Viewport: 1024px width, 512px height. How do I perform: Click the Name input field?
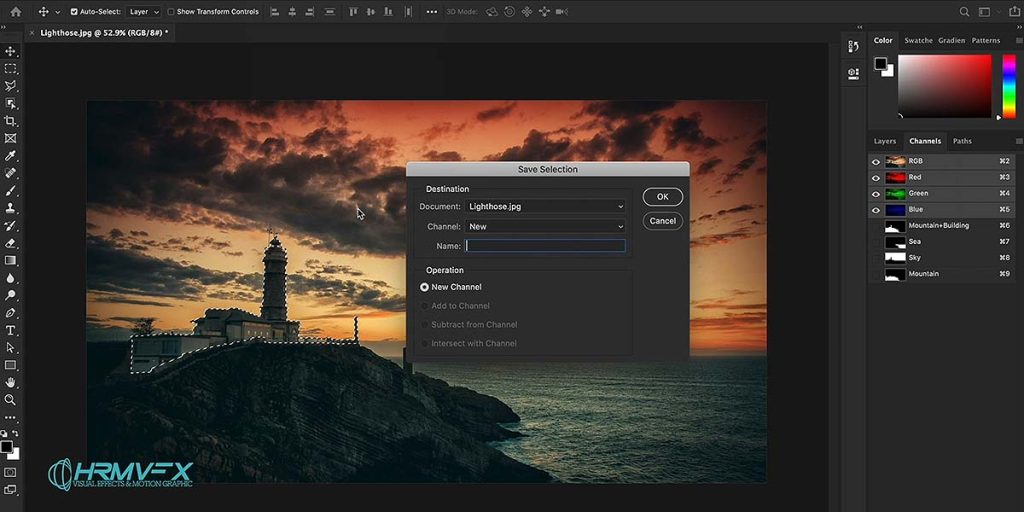[545, 246]
